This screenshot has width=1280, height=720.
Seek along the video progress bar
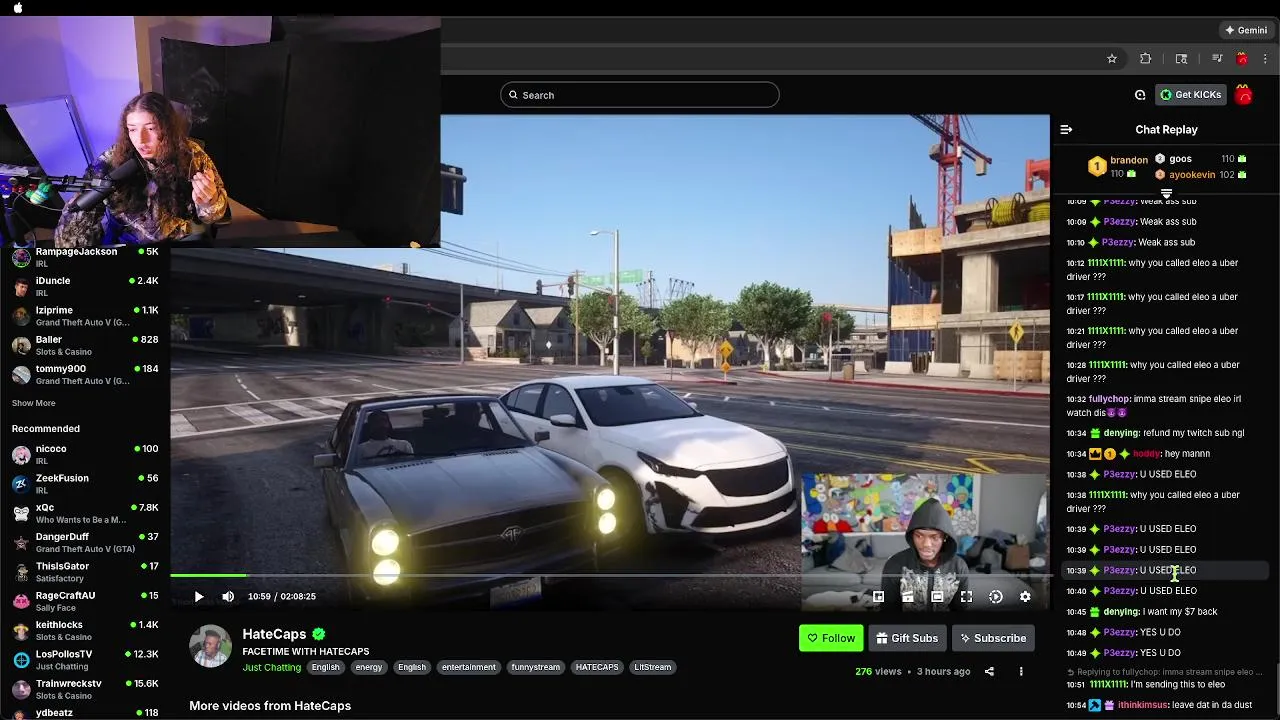[610, 575]
